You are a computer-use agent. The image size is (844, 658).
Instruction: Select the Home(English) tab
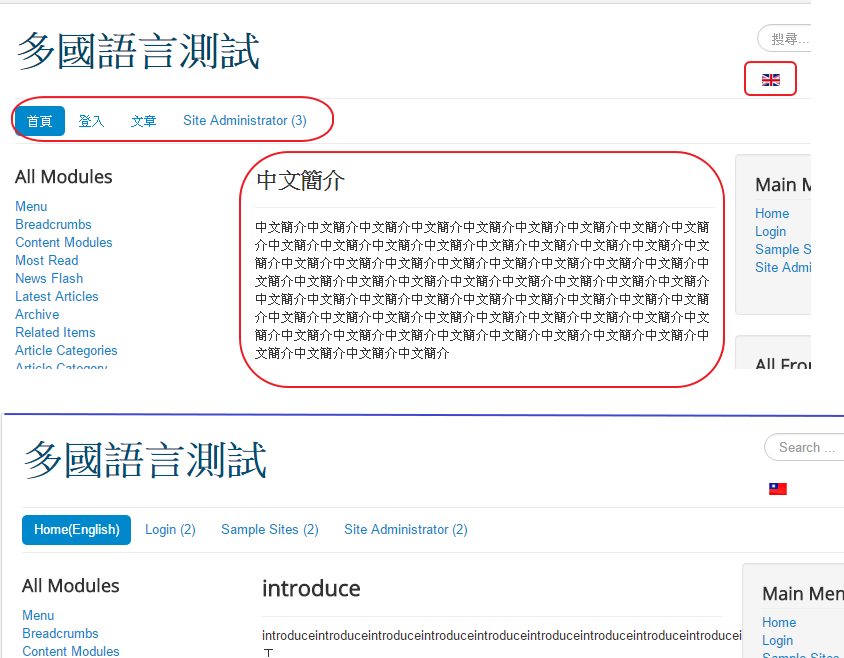(x=76, y=530)
